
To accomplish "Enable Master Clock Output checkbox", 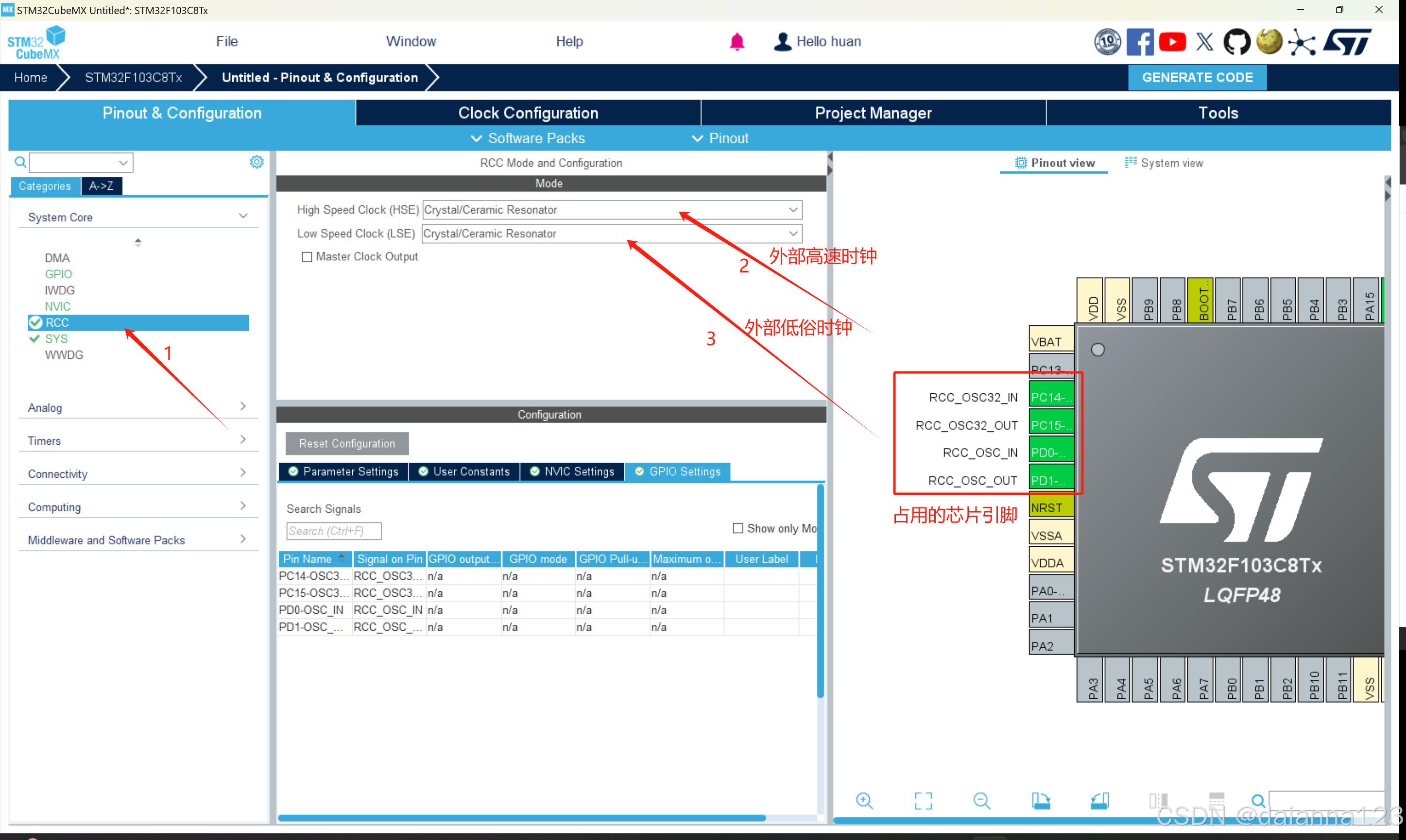I will pyautogui.click(x=307, y=257).
